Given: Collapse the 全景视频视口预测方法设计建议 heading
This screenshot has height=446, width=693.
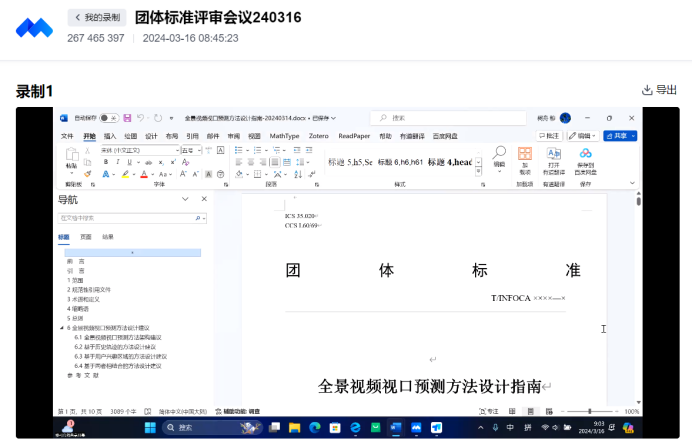Looking at the screenshot, I should click(61, 328).
